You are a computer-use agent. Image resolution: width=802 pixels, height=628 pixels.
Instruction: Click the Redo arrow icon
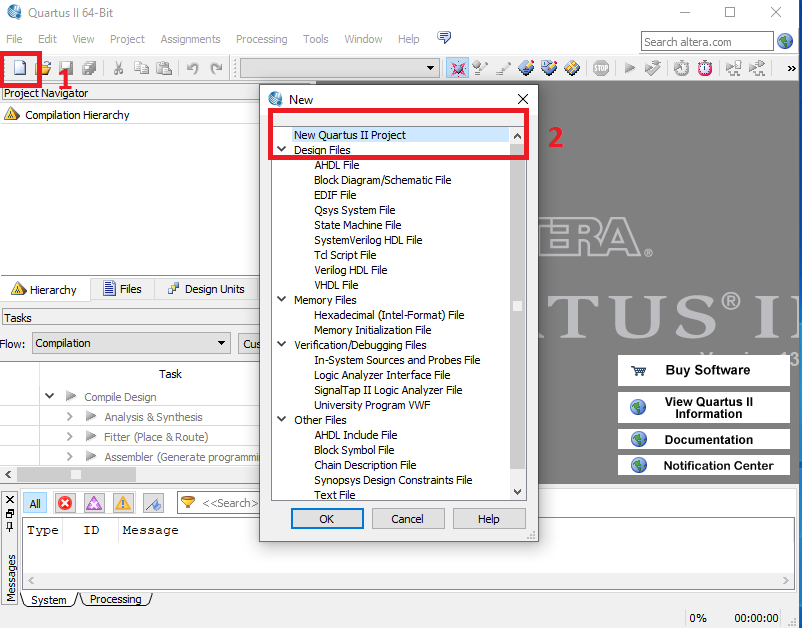pyautogui.click(x=216, y=68)
